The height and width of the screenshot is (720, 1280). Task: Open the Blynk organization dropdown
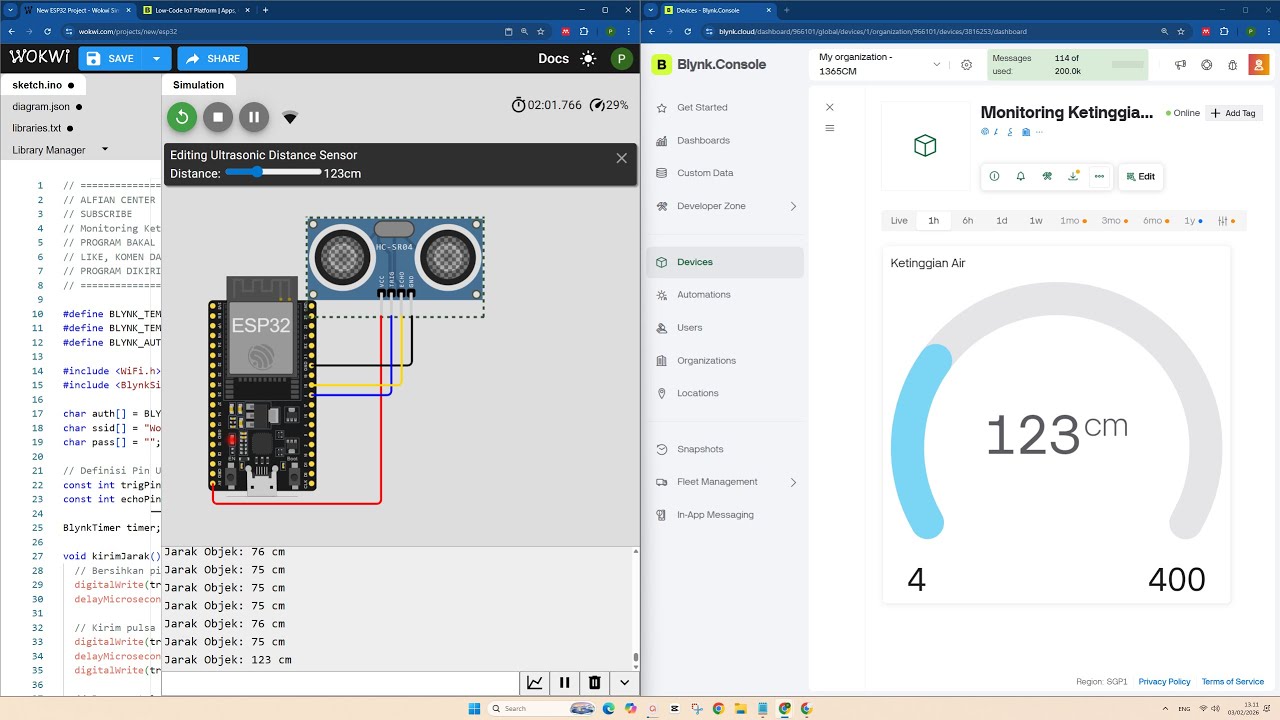(x=880, y=64)
